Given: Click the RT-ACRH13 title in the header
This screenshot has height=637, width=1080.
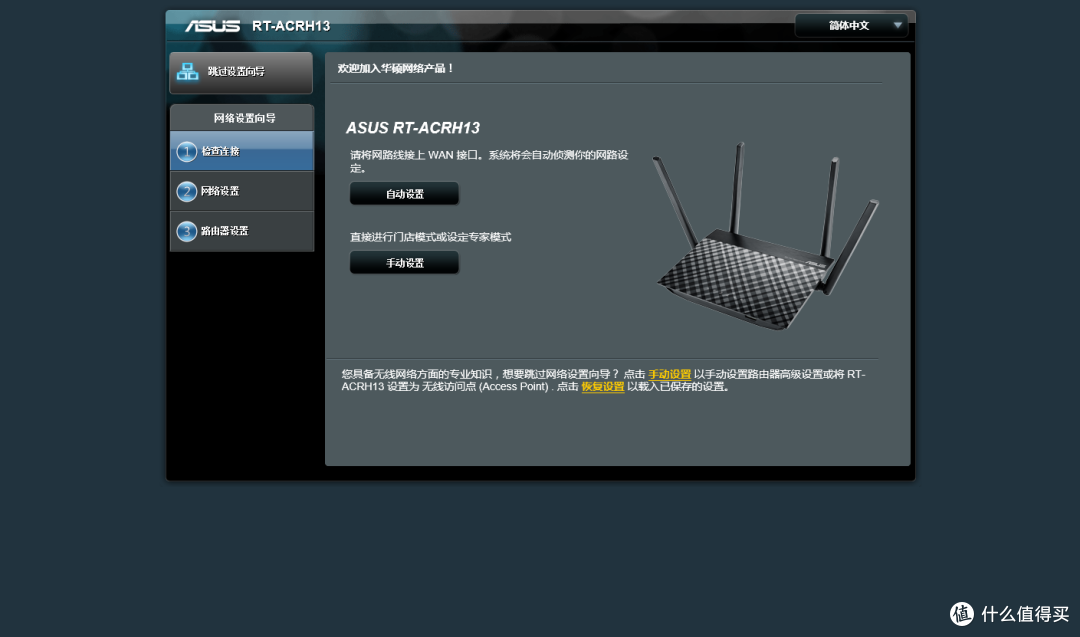Looking at the screenshot, I should point(293,26).
